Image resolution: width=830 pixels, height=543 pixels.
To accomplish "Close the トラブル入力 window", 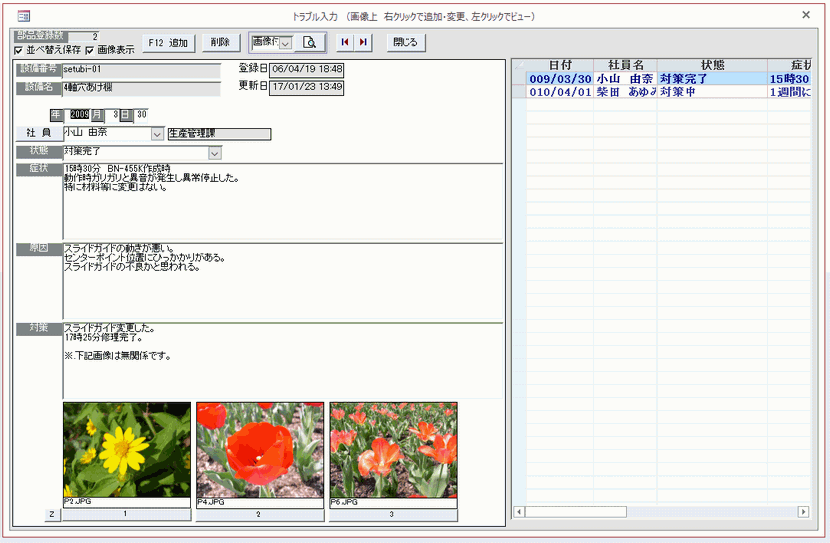I will click(x=806, y=15).
